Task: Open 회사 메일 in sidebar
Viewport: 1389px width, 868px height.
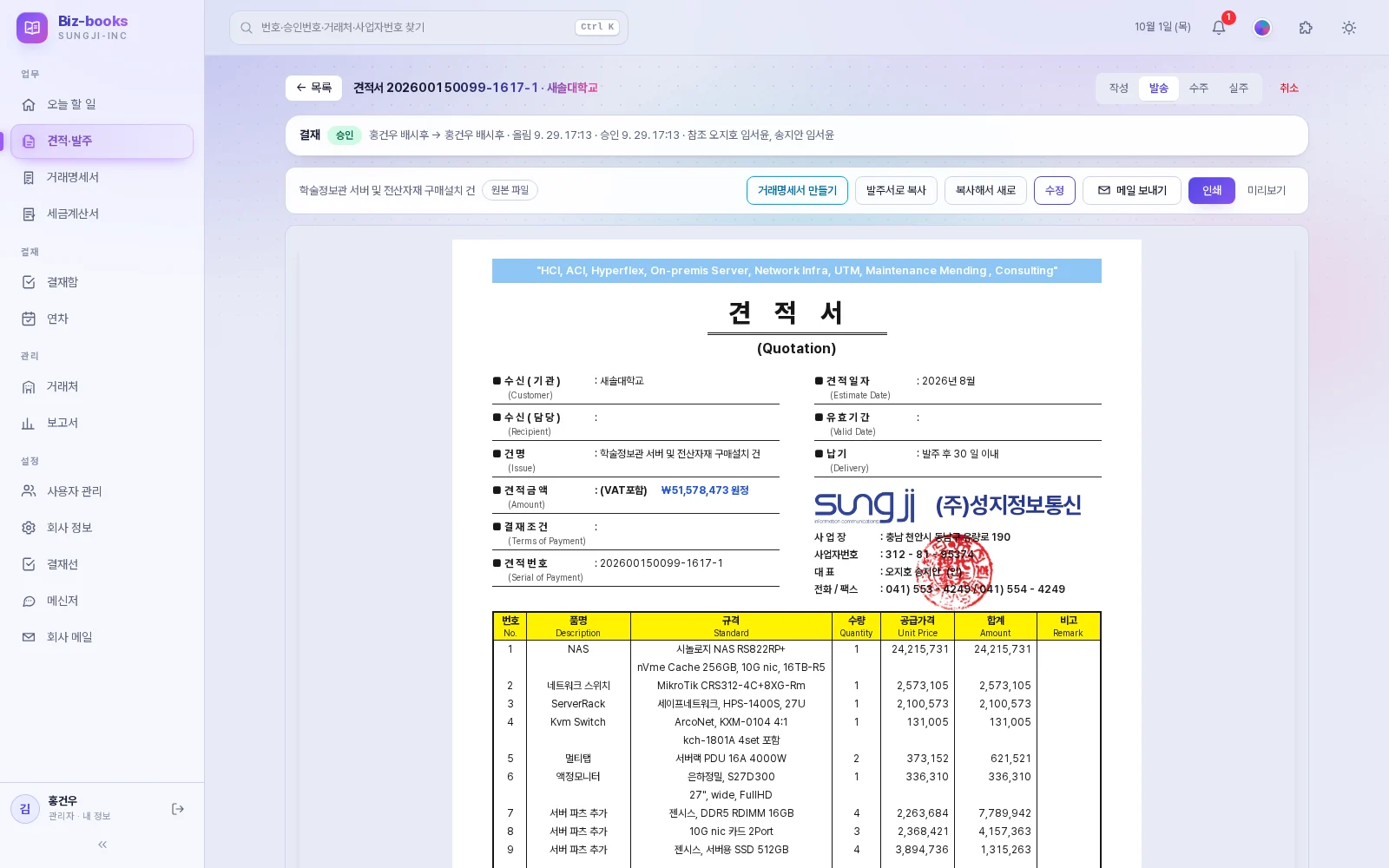Action: pyautogui.click(x=102, y=637)
